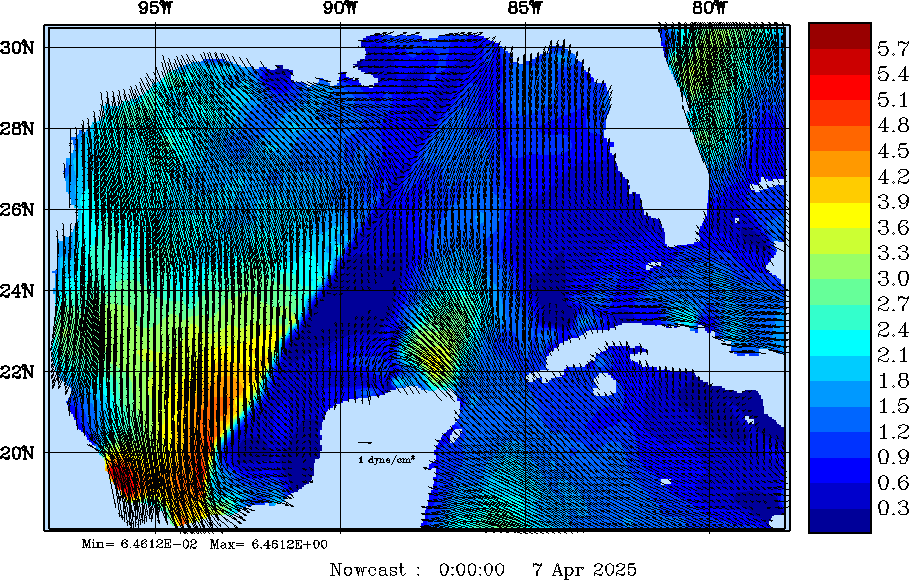Click the 1.2 value on color scale

tap(893, 432)
